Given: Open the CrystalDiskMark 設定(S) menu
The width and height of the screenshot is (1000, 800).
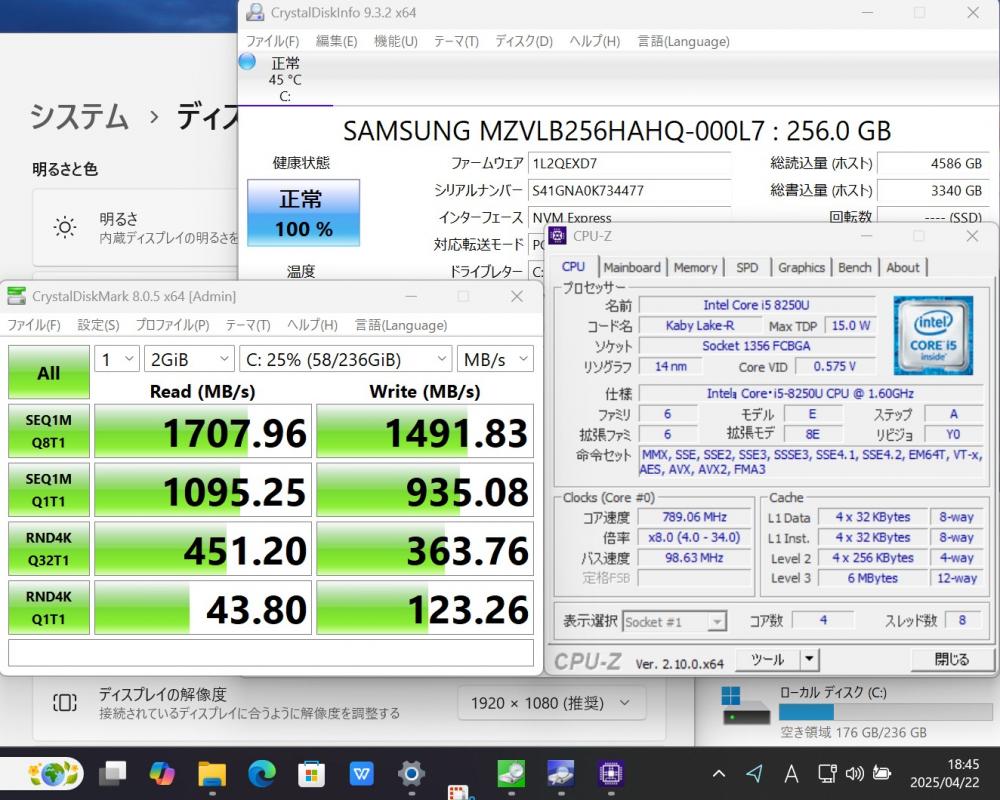Looking at the screenshot, I should pos(98,325).
